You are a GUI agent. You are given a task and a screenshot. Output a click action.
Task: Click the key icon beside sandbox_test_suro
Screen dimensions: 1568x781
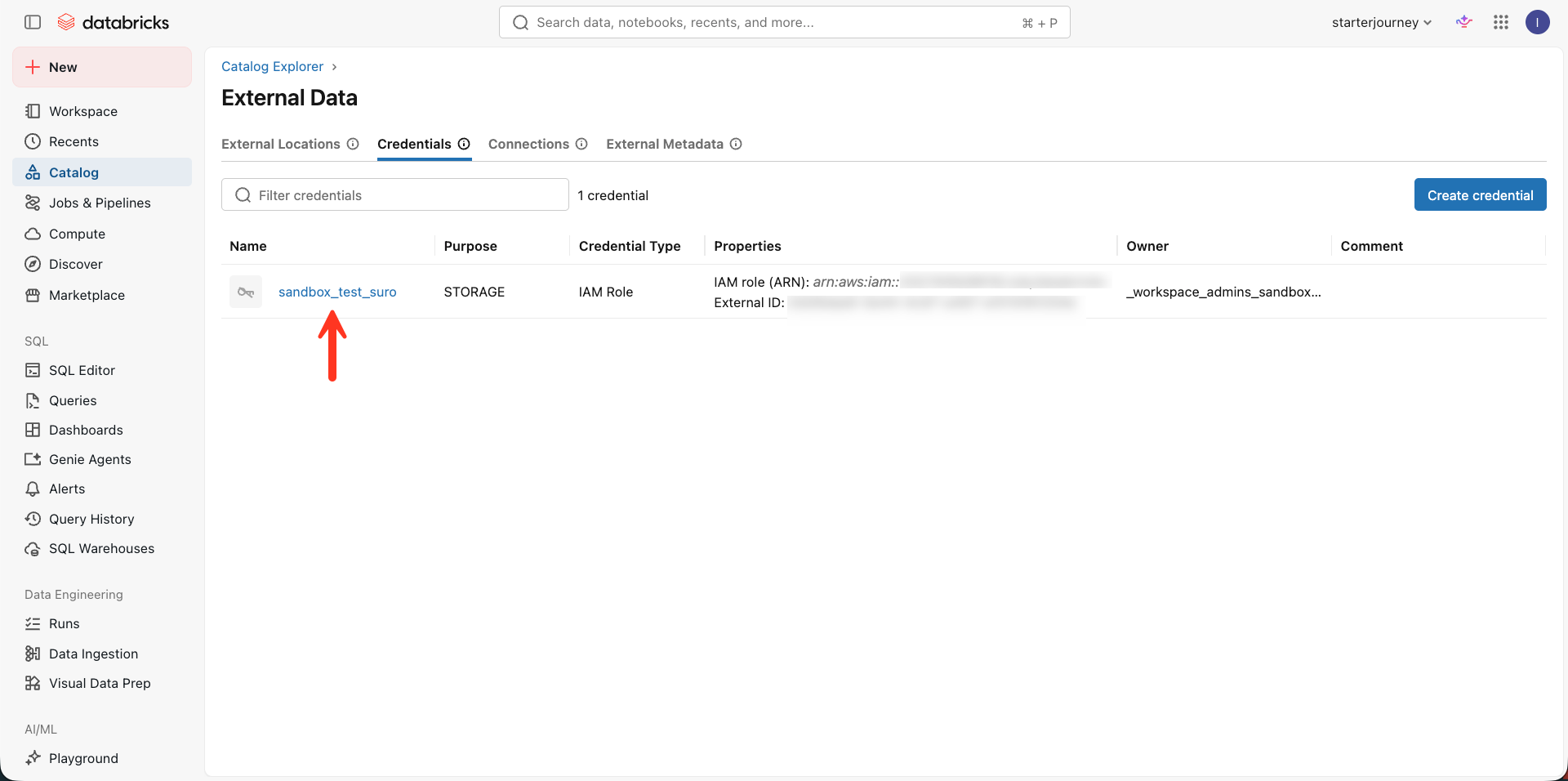(246, 292)
